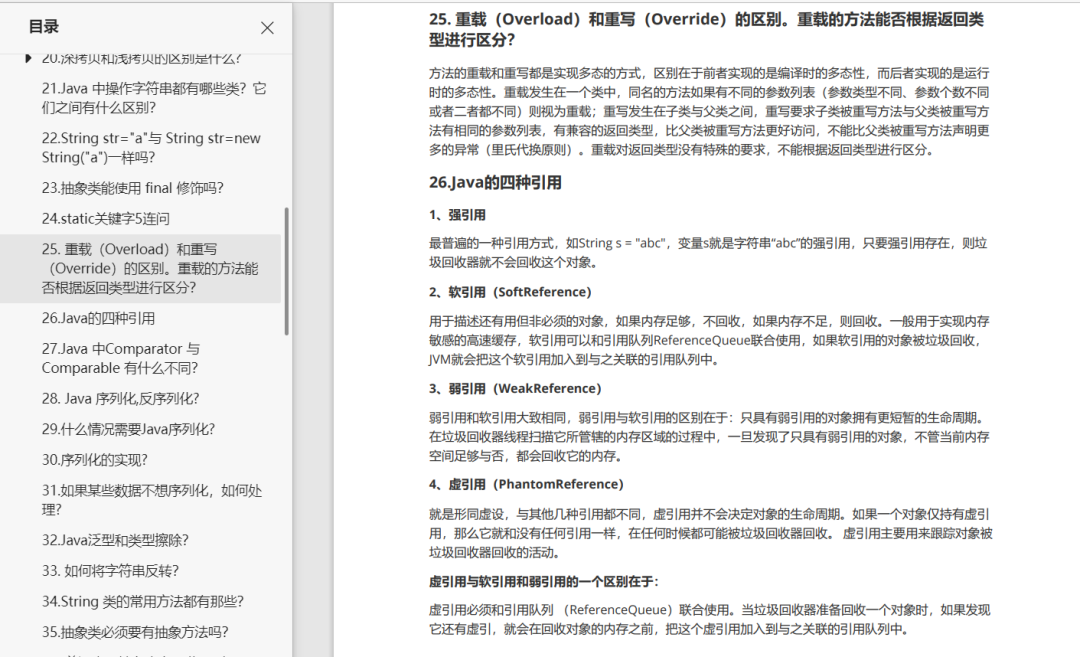Click paragraph starting 就是形同虚设
This screenshot has width=1080, height=657.
click(x=710, y=533)
